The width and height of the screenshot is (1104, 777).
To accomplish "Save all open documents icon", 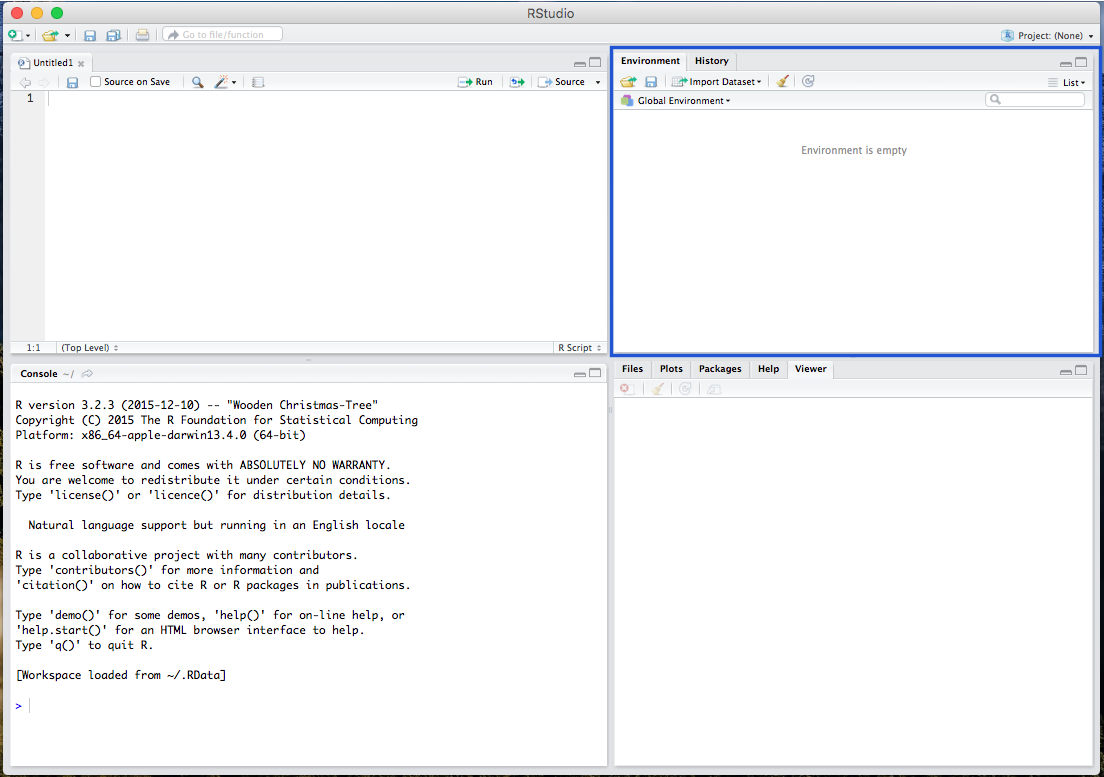I will point(113,35).
